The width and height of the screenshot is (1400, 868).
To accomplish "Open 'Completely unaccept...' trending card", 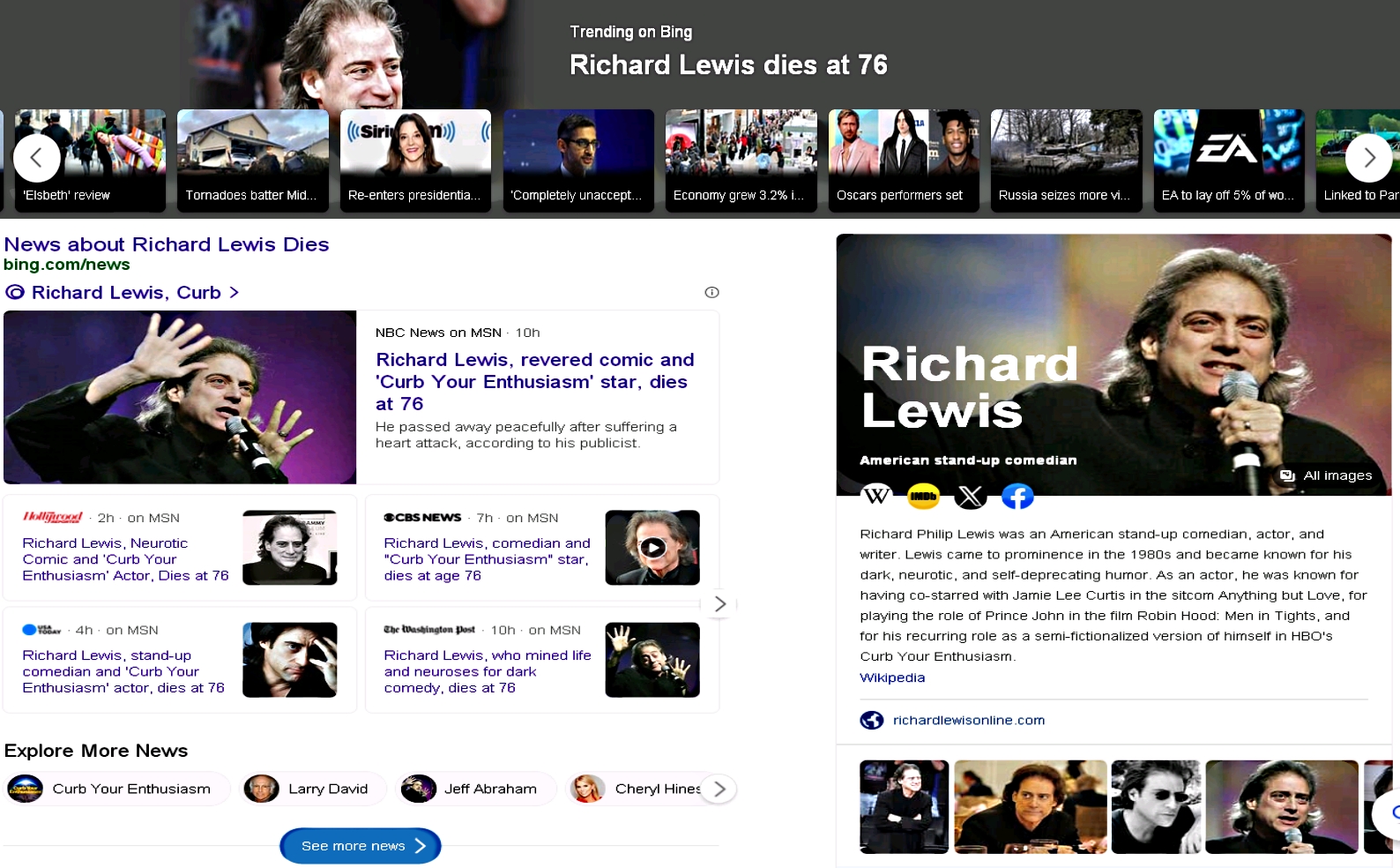I will (x=578, y=161).
